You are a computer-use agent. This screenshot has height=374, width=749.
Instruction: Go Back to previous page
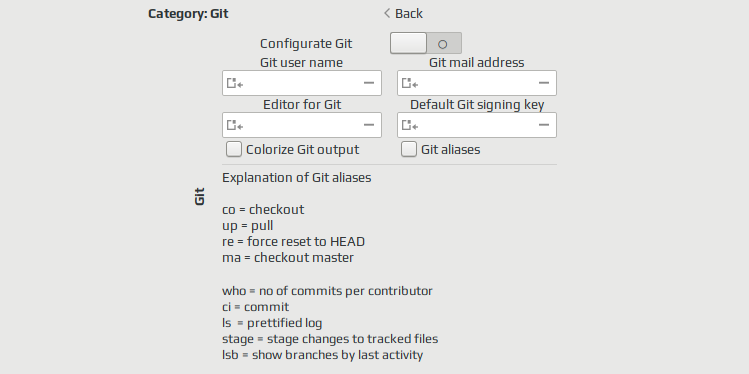(403, 13)
